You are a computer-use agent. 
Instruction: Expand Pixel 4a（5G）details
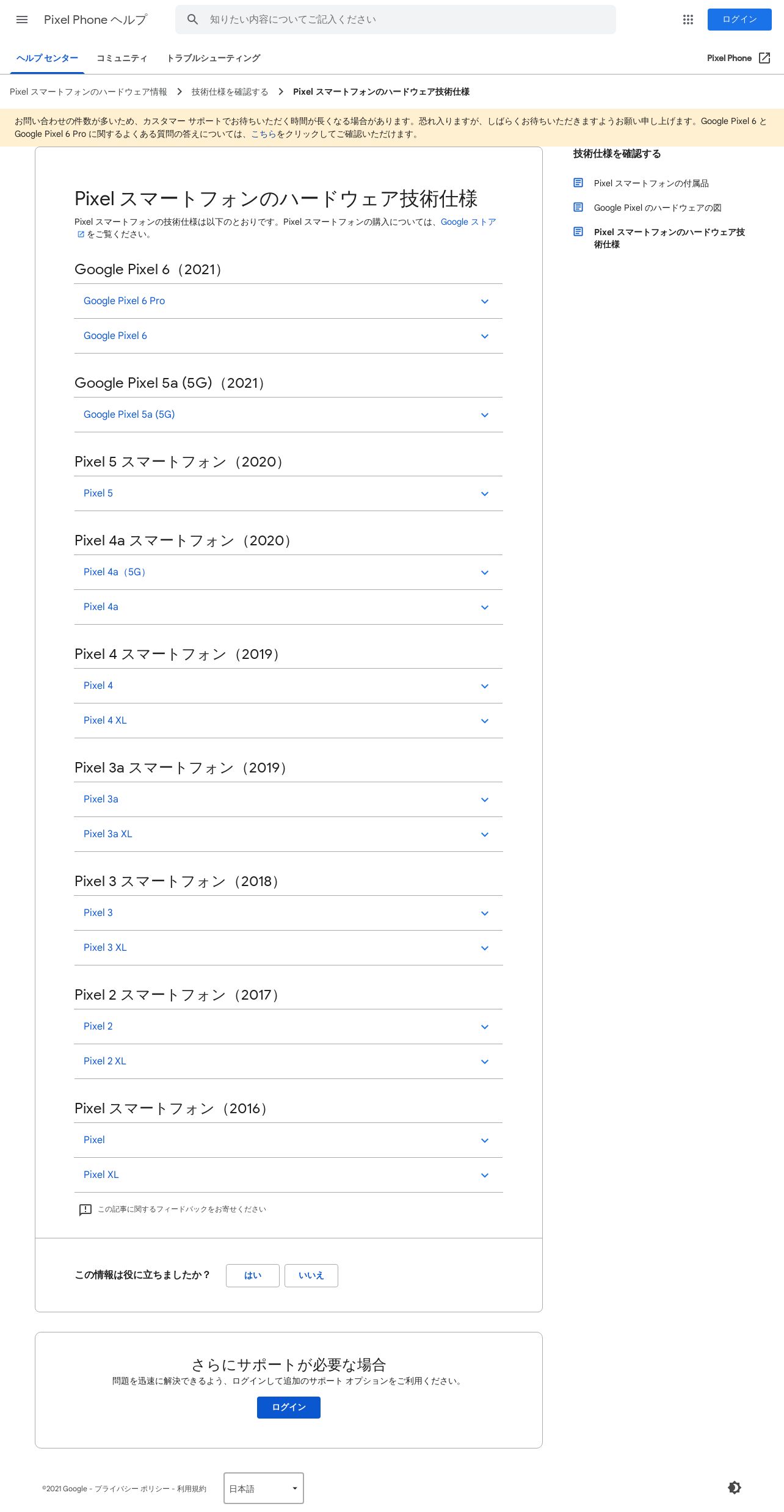(x=288, y=572)
